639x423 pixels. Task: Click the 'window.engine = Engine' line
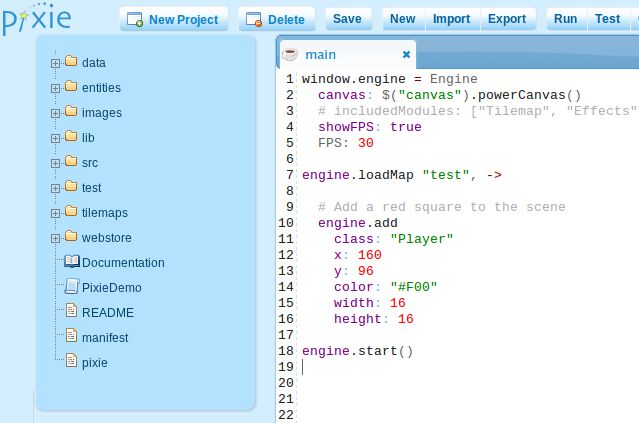click(390, 79)
